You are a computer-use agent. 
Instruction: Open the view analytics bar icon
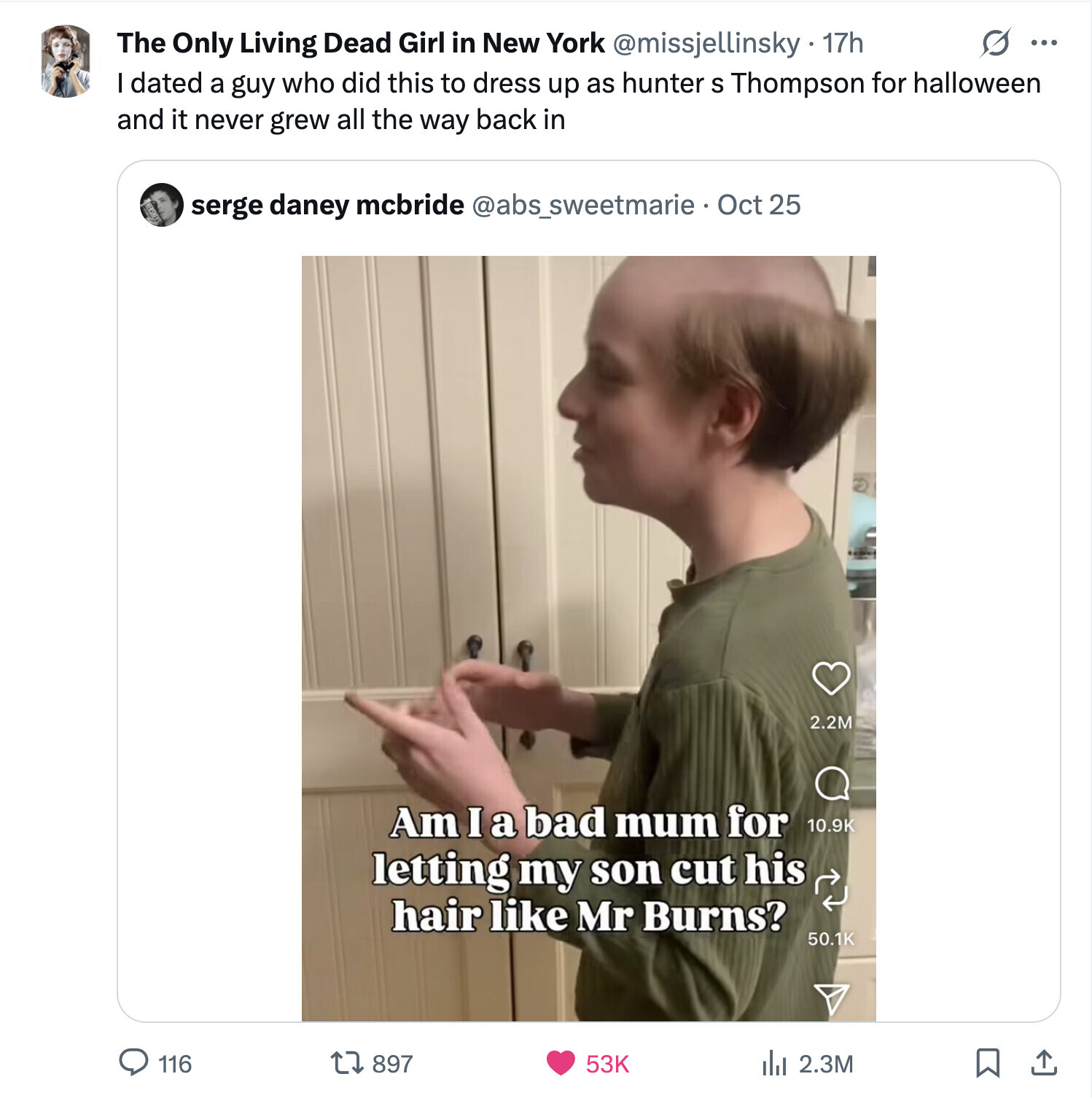773,1063
